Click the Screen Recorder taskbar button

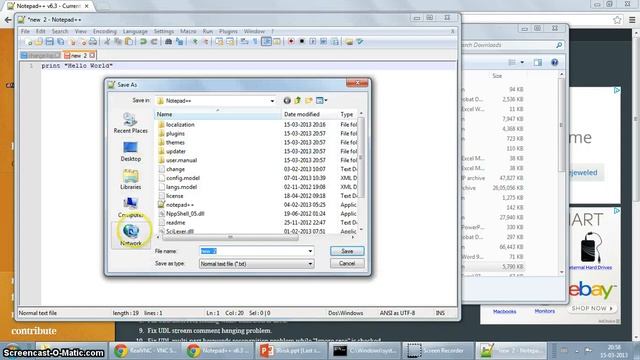click(x=438, y=351)
